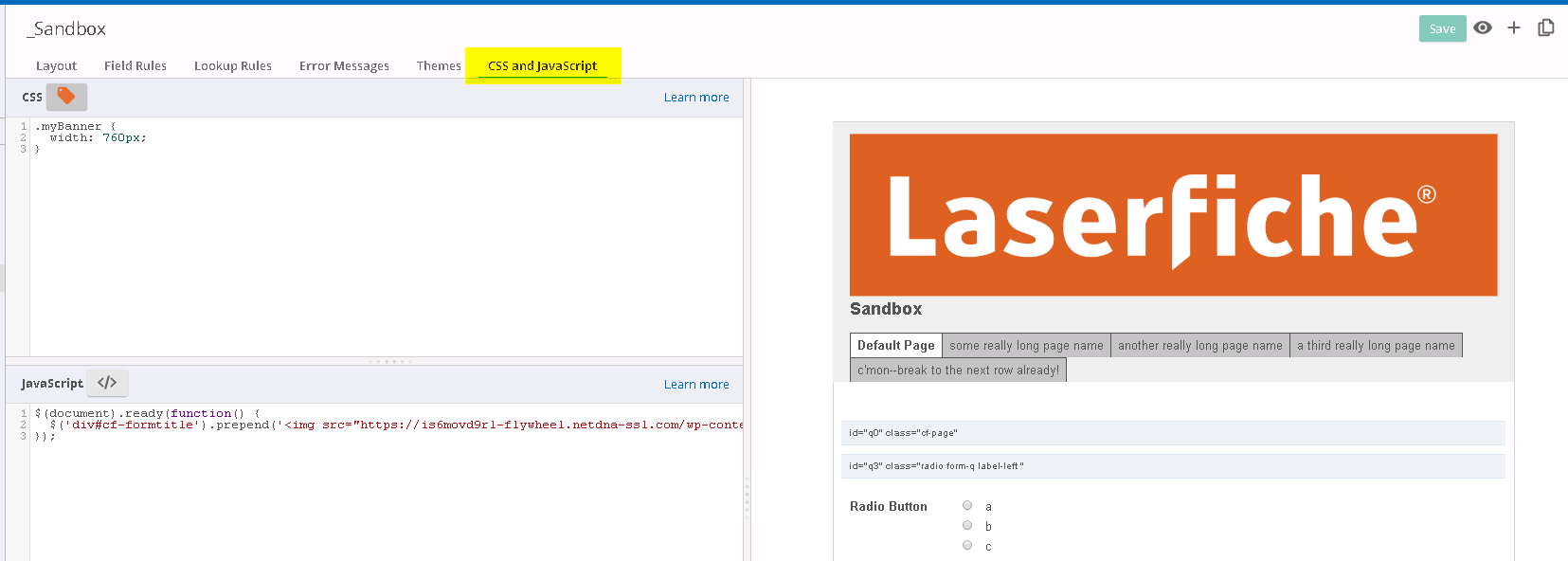Click the '$(document).ready(function() {' line
The height and width of the screenshot is (561, 1568).
coord(147,413)
